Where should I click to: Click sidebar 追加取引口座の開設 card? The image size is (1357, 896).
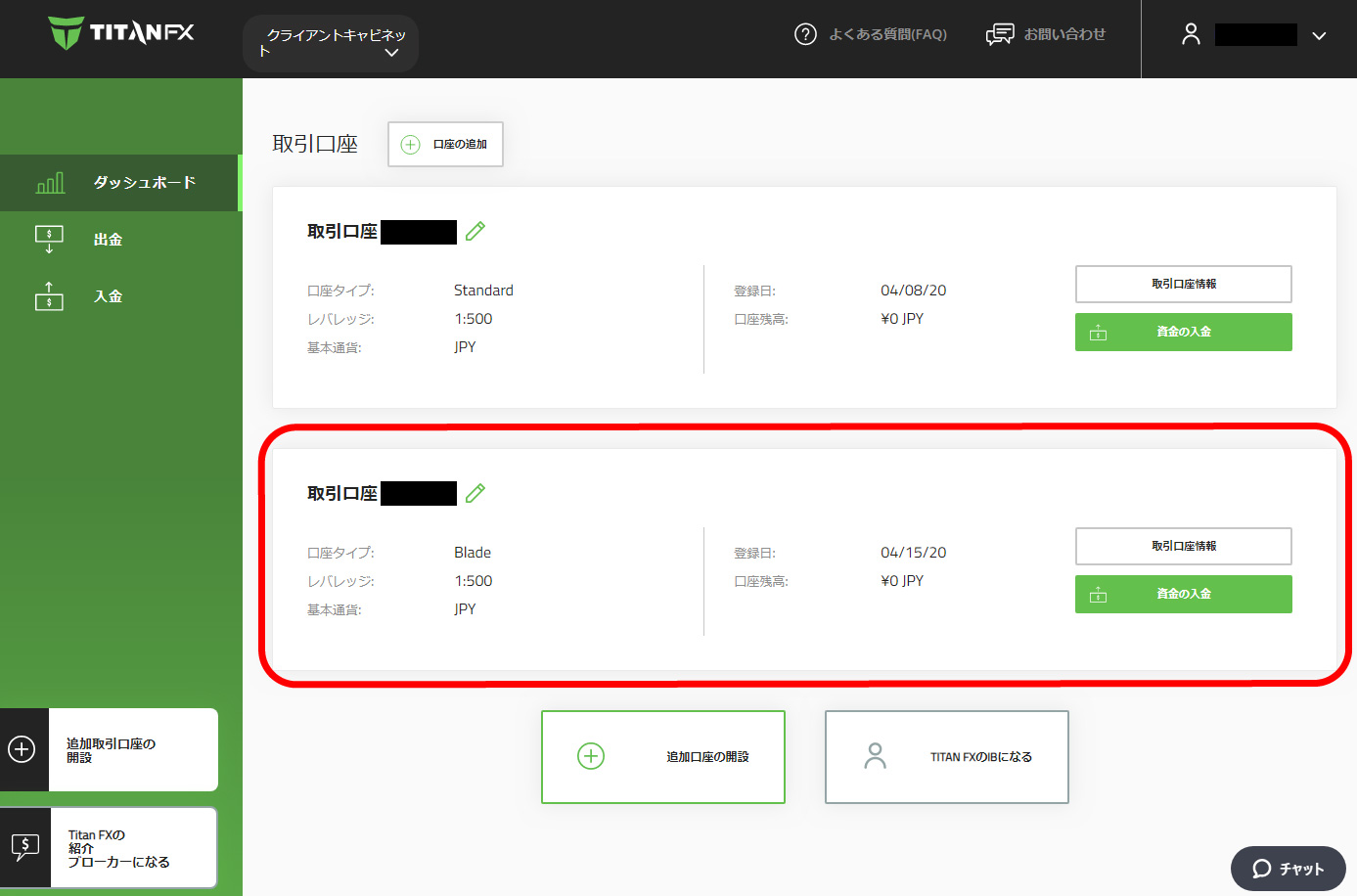[x=109, y=750]
